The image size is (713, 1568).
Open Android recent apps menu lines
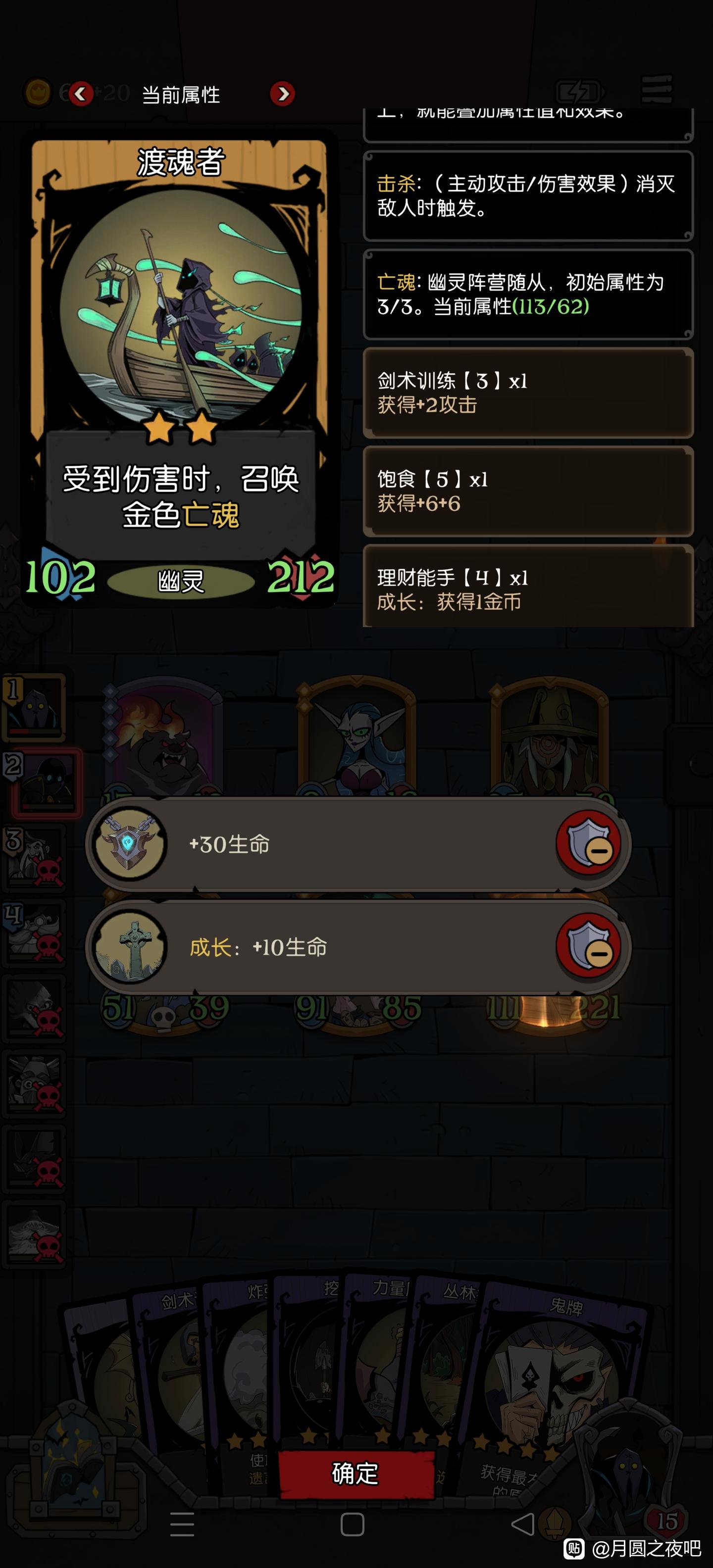182,1524
